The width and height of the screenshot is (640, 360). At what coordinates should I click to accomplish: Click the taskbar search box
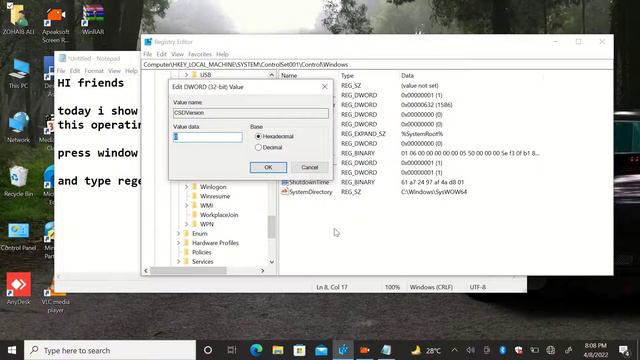click(x=110, y=350)
